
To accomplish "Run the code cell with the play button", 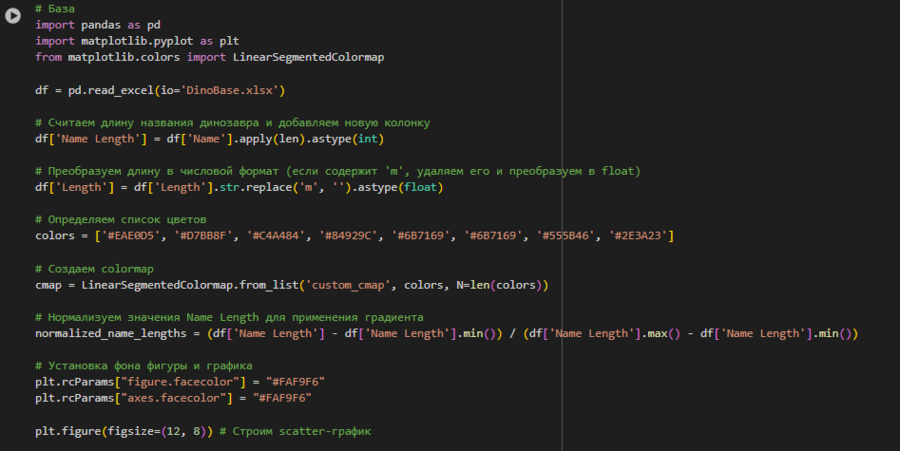I will (13, 15).
